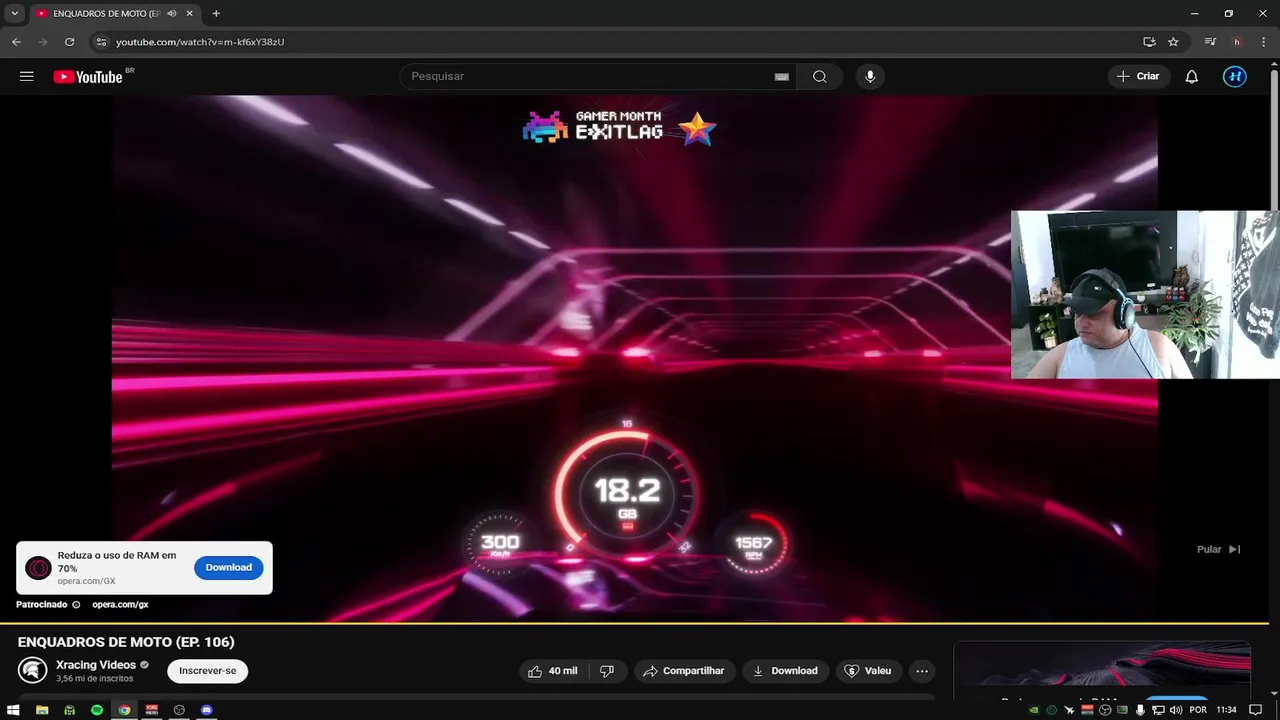Open the Xracing Videos channel name
The image size is (1280, 720).
[96, 665]
